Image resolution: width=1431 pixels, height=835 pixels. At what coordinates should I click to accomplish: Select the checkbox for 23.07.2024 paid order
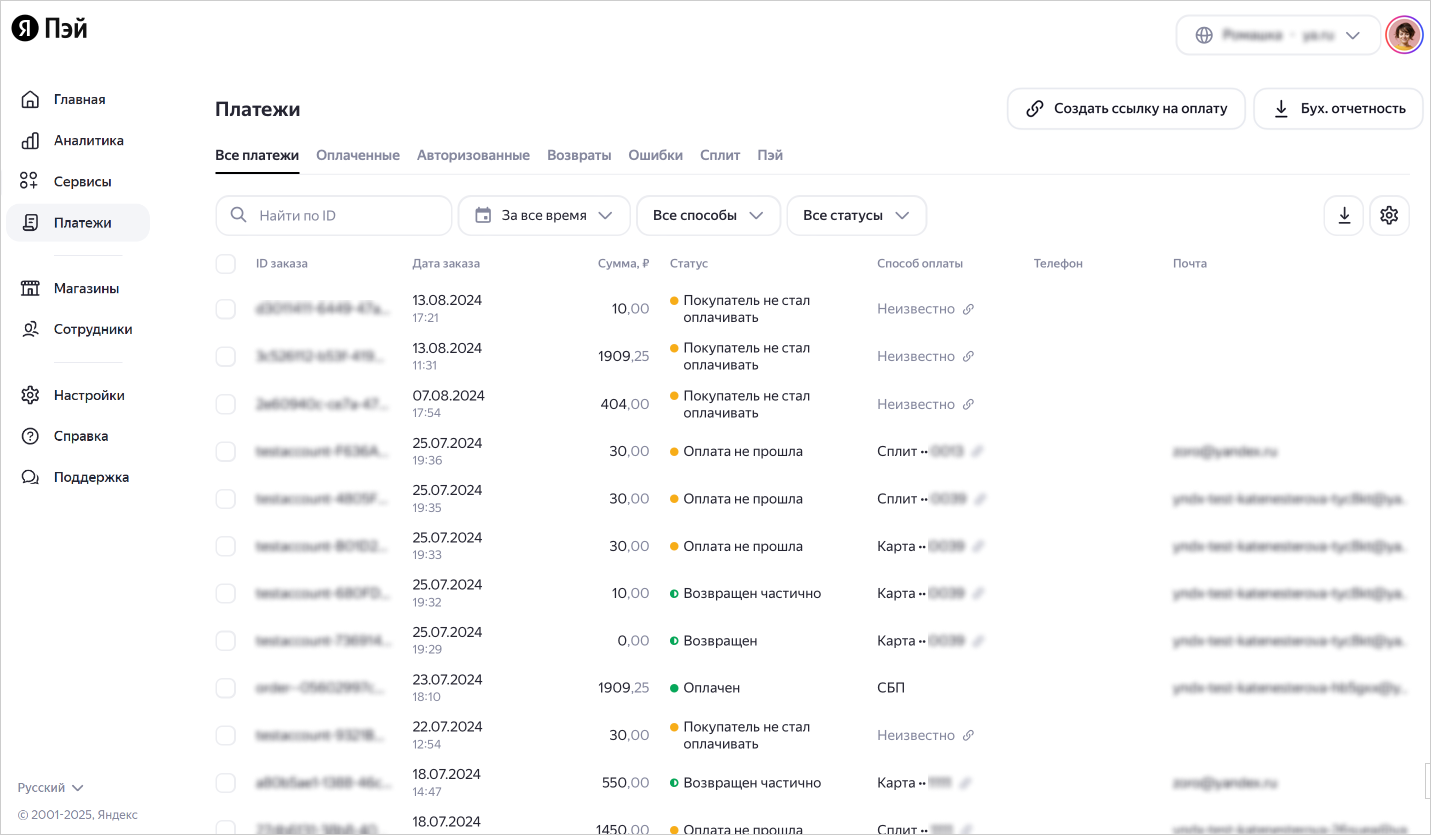[x=226, y=688]
